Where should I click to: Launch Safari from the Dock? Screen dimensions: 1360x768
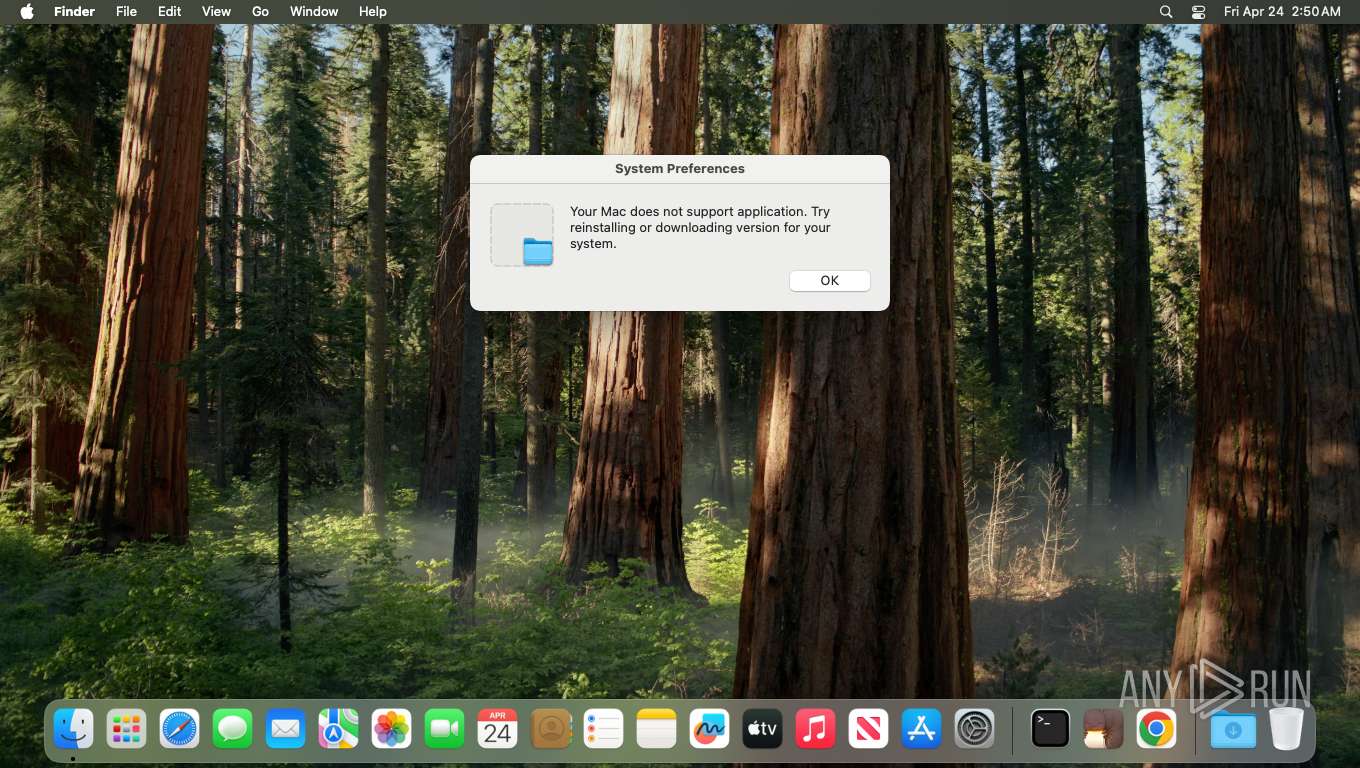tap(179, 729)
